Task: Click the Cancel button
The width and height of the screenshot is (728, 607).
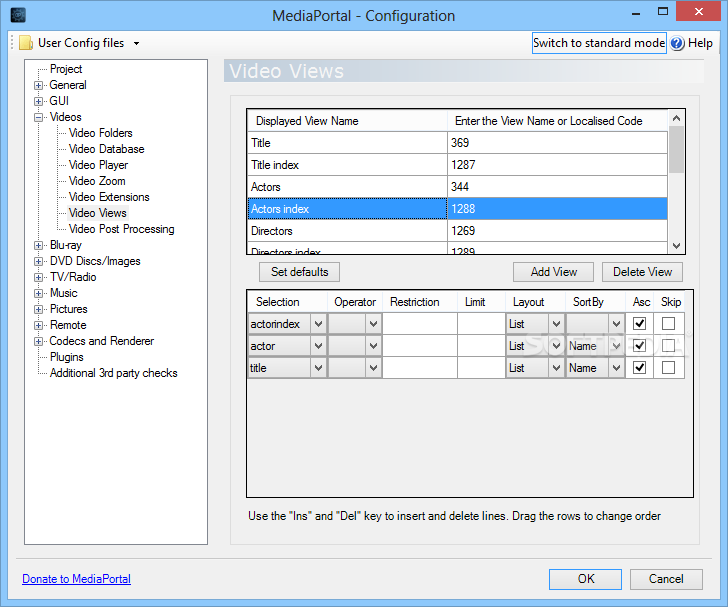Action: (x=666, y=579)
